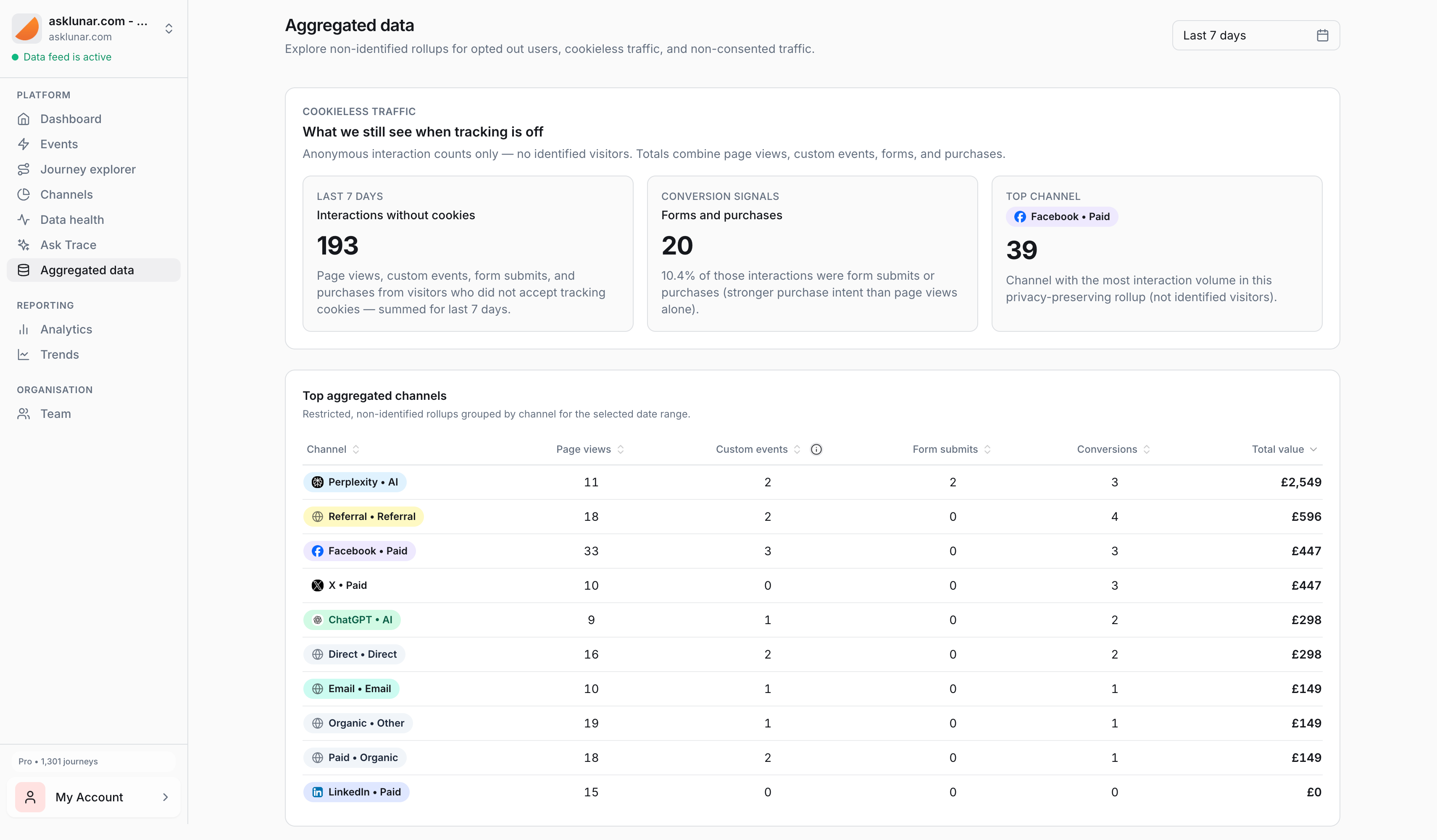Sort the table by Page views column
The height and width of the screenshot is (840, 1437).
tap(589, 449)
